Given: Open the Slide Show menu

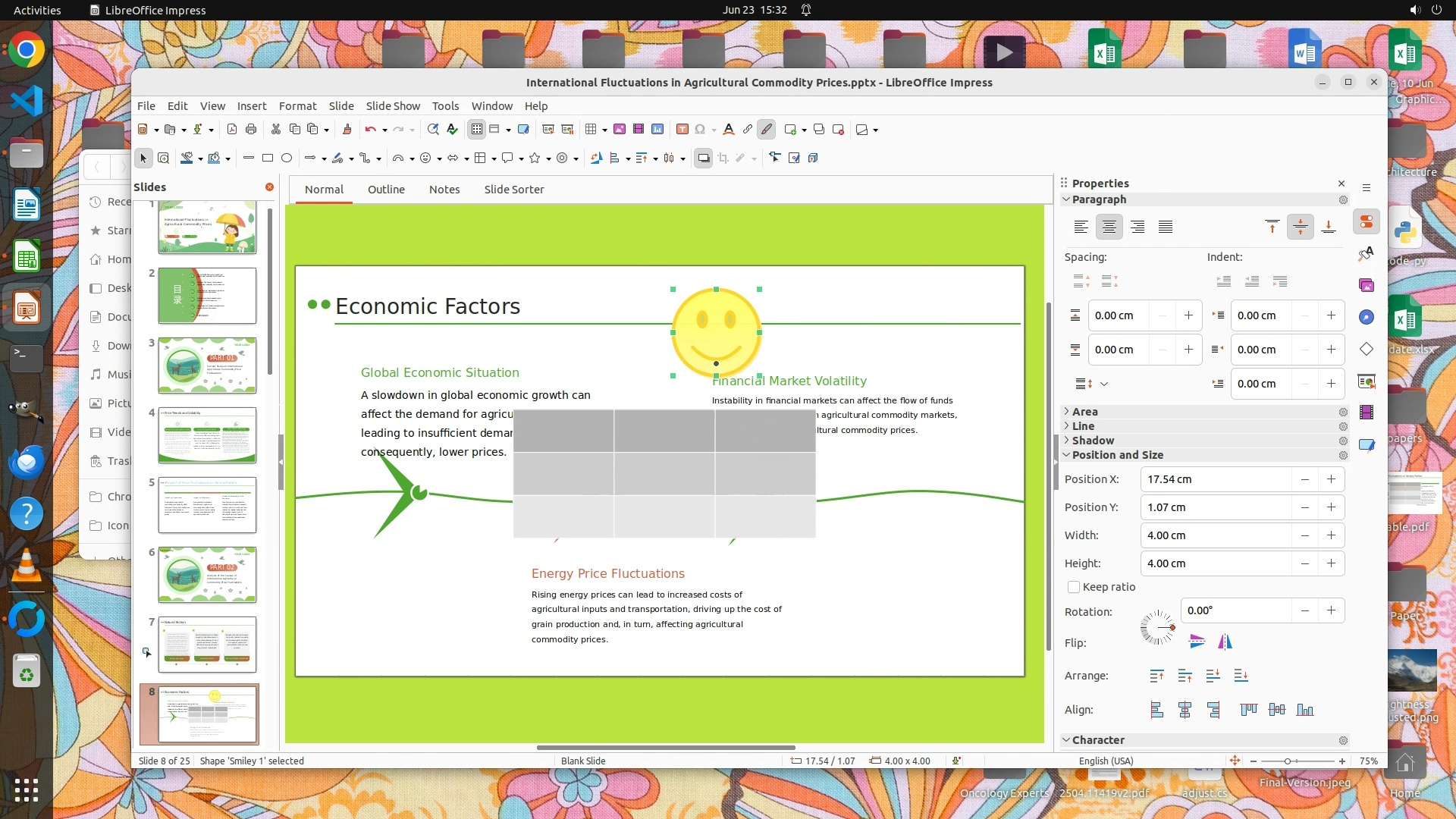Looking at the screenshot, I should pyautogui.click(x=392, y=106).
